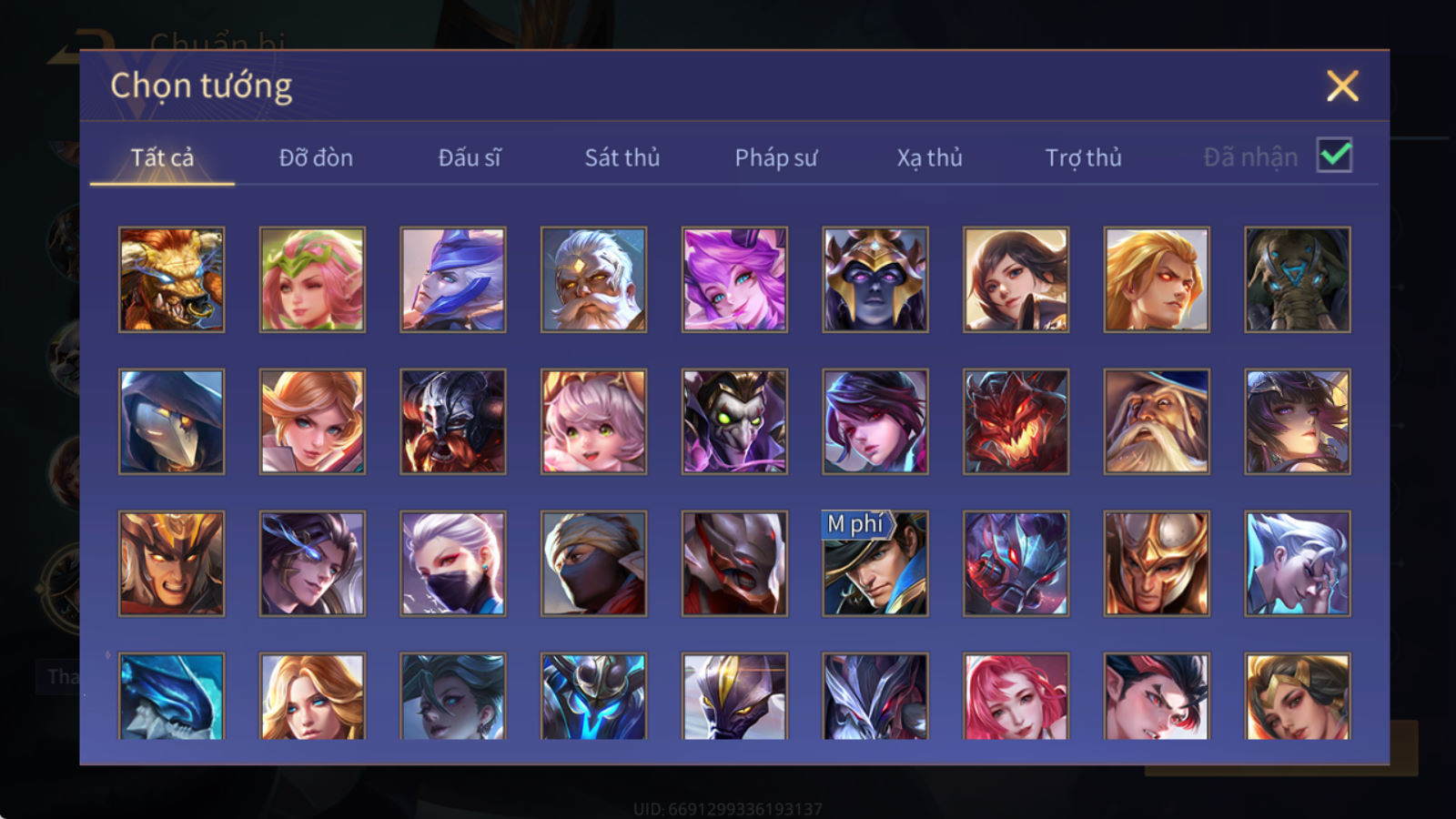This screenshot has height=819, width=1456.
Task: Select the plague doctor hooded hero
Action: click(172, 421)
